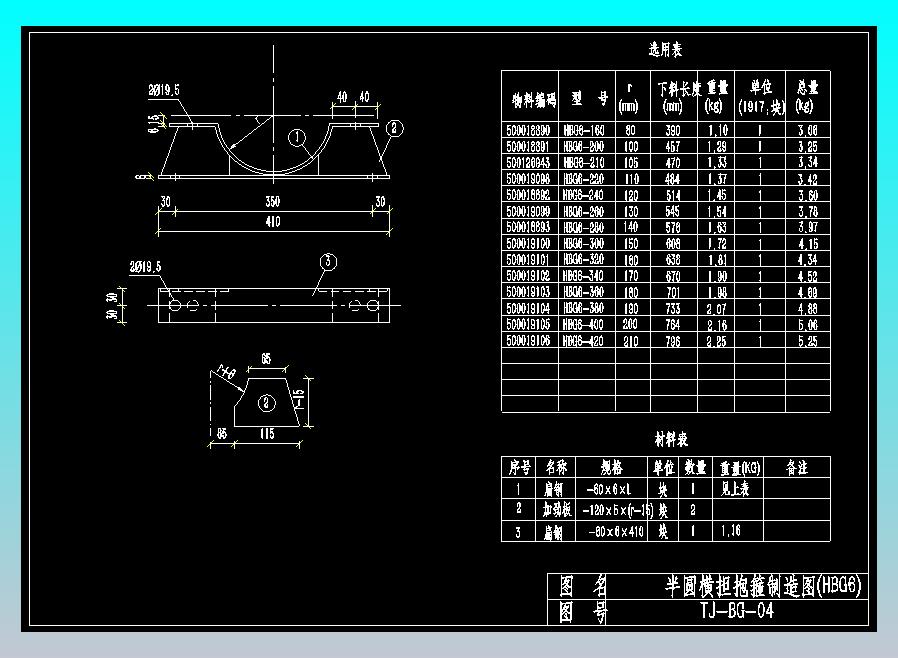Select model HBG6-200 cell
898x658 pixels.
[584, 146]
